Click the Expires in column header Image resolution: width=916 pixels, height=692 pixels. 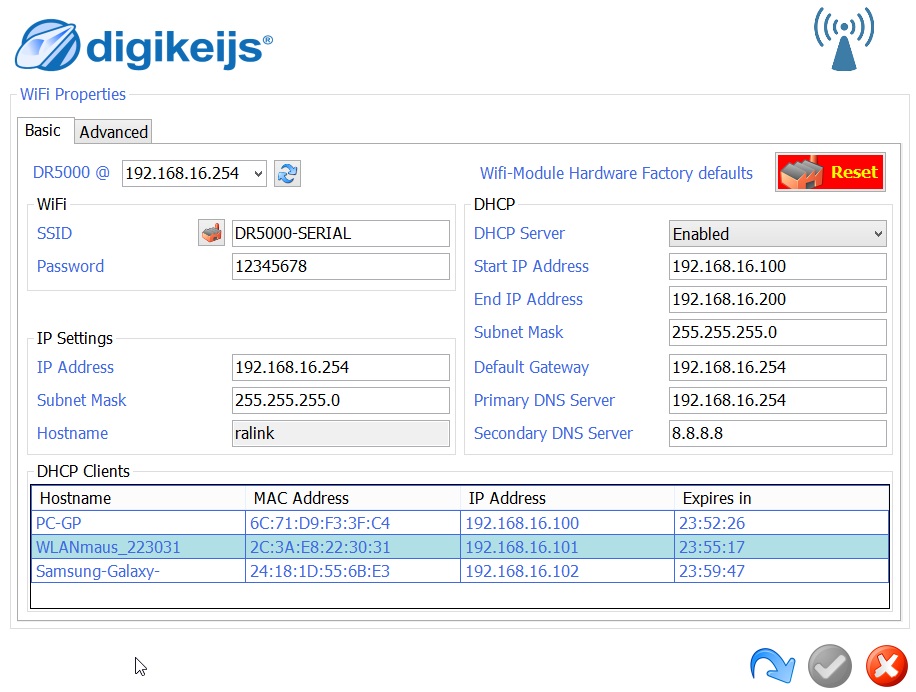(782, 498)
